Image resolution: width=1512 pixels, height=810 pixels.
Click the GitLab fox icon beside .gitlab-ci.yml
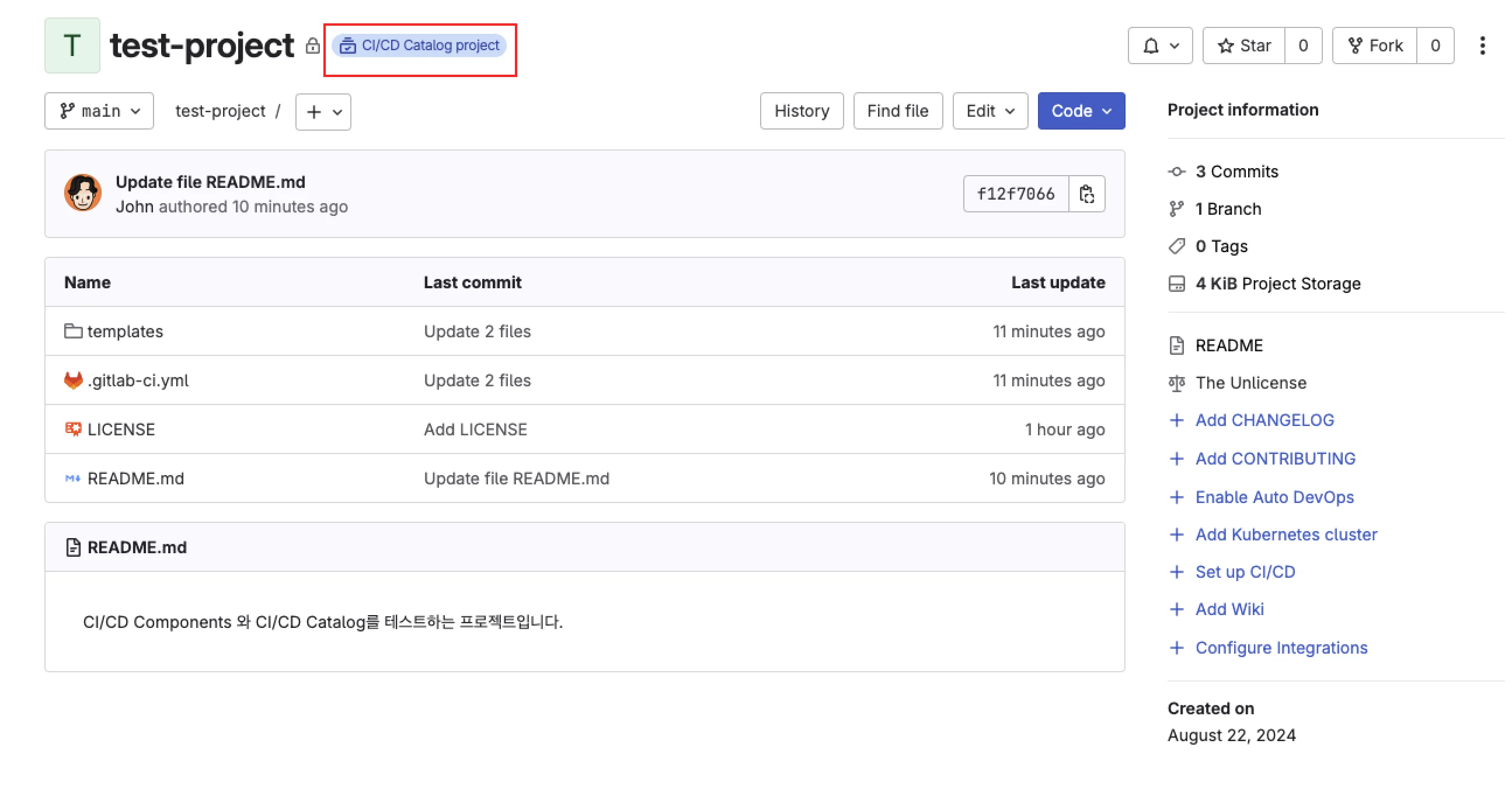pyautogui.click(x=73, y=380)
